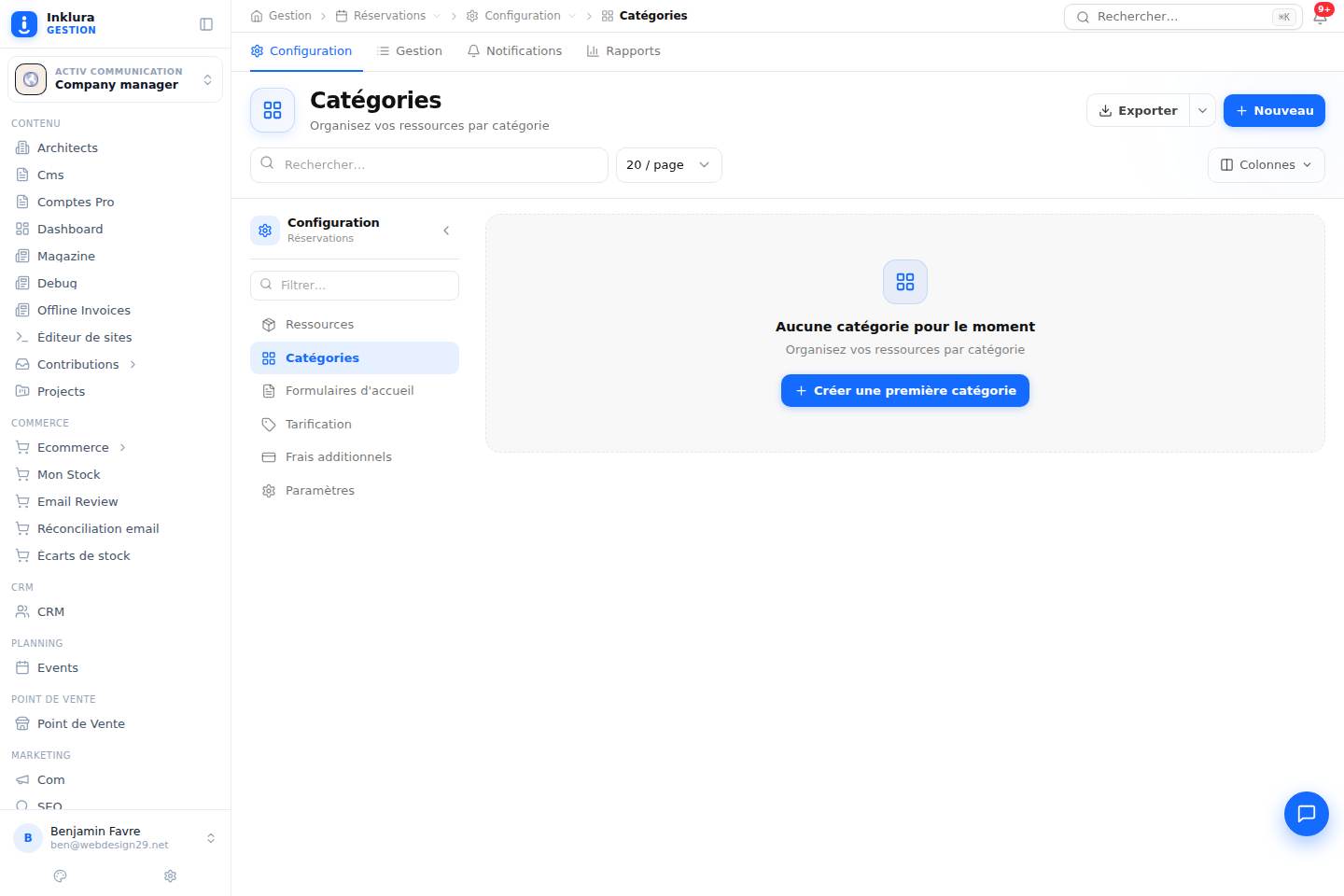Open Écarts de stock item
Viewport: 1344px width, 896px height.
[116, 555]
